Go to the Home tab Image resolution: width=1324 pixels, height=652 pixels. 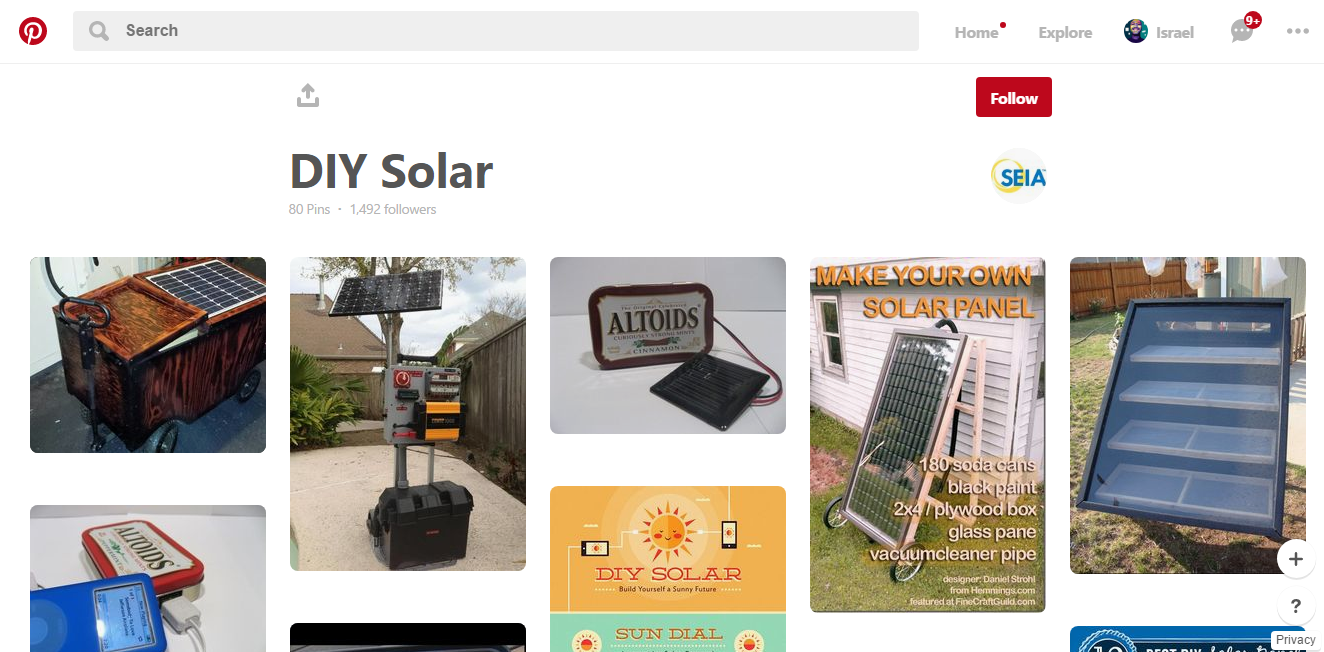click(976, 32)
